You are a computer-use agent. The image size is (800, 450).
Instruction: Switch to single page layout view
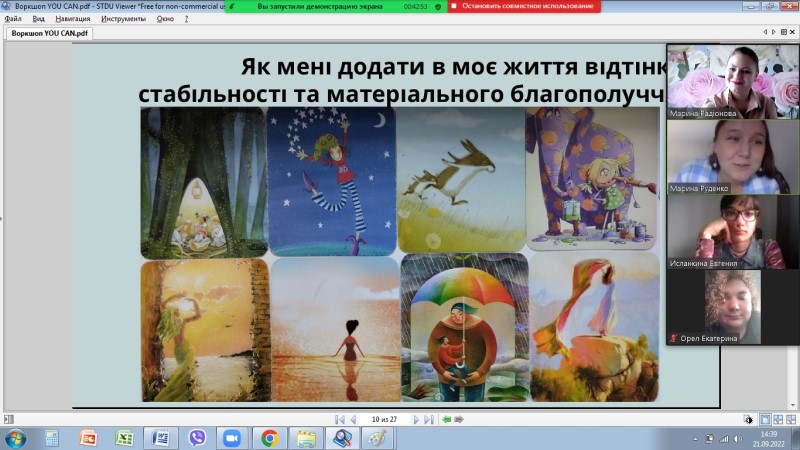(765, 419)
